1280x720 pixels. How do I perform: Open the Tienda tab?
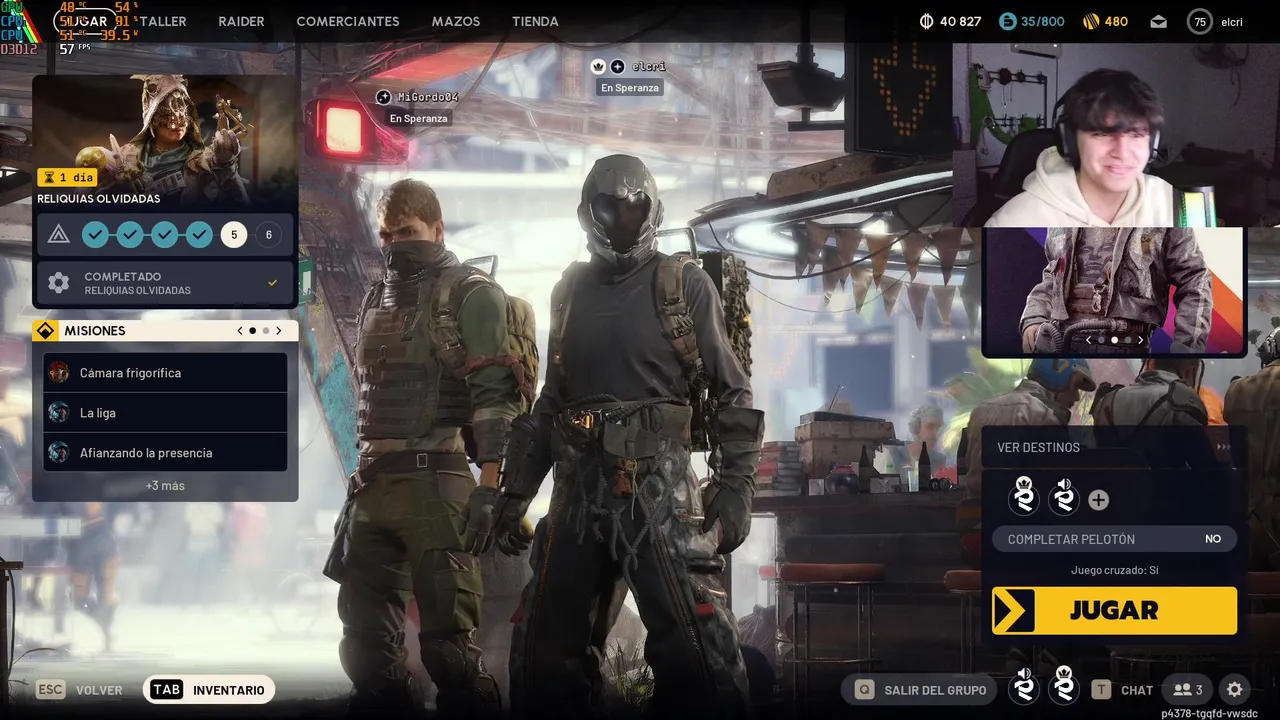(535, 21)
